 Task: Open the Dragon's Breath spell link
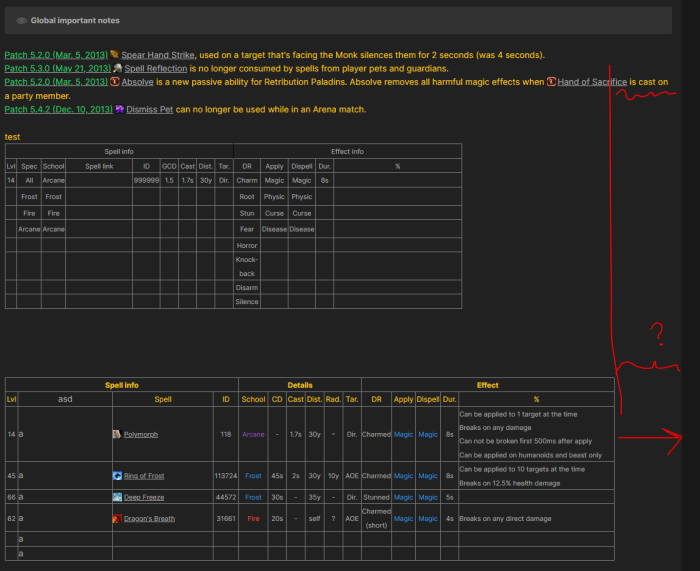[151, 518]
